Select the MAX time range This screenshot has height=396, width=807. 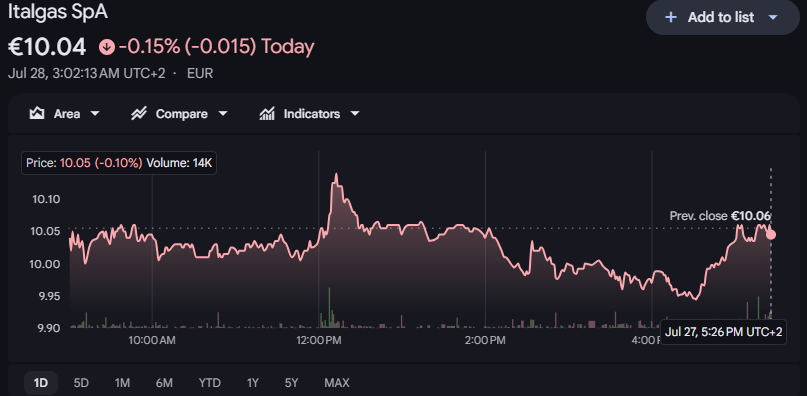pyautogui.click(x=337, y=383)
